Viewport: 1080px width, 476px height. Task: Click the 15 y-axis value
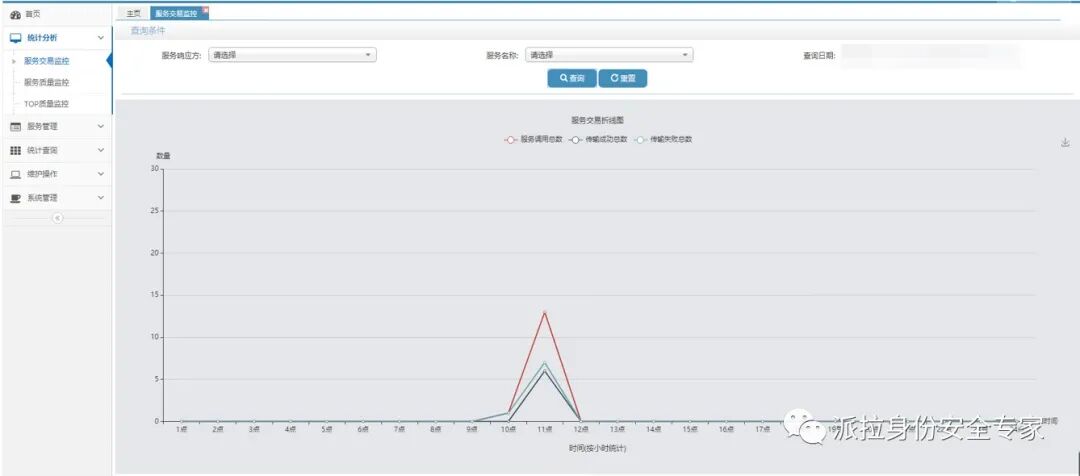[155, 296]
